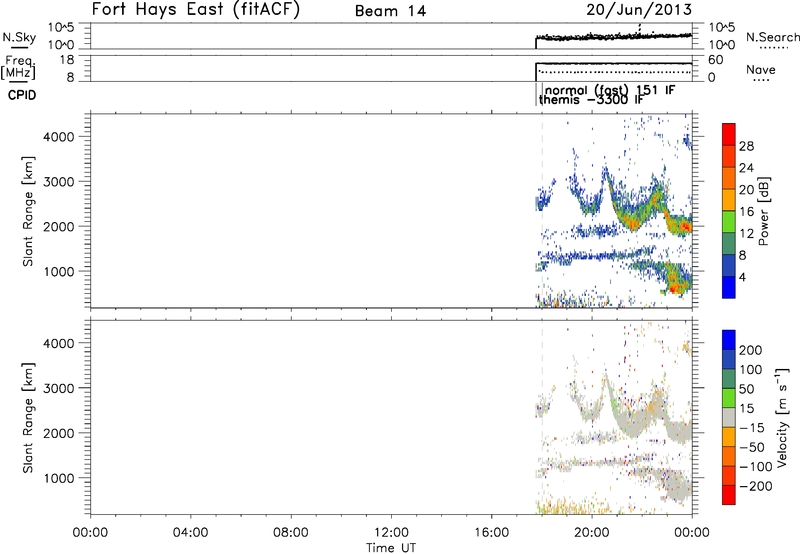Screen dimensions: 800x554
Task: Click the Power [dB] color bar
Action: coord(728,210)
